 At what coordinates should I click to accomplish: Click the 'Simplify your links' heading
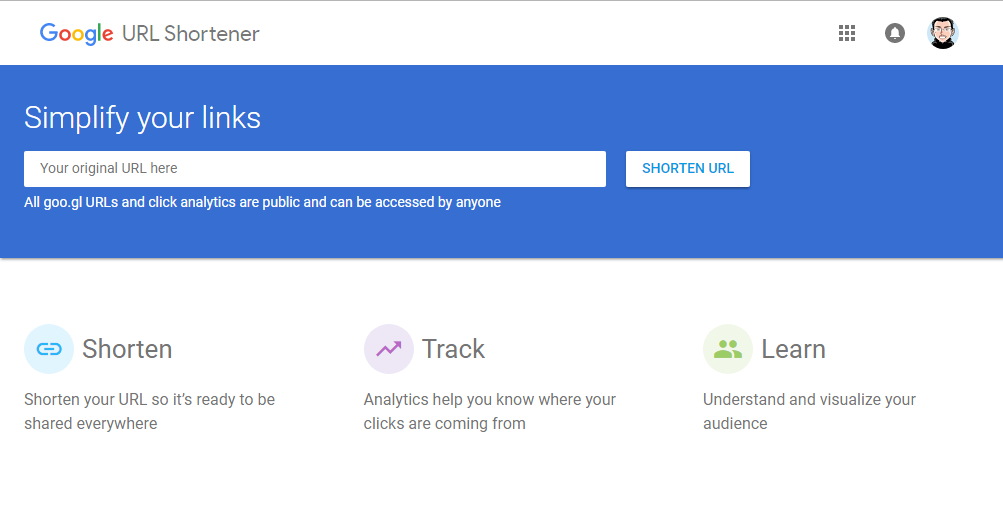pos(143,118)
